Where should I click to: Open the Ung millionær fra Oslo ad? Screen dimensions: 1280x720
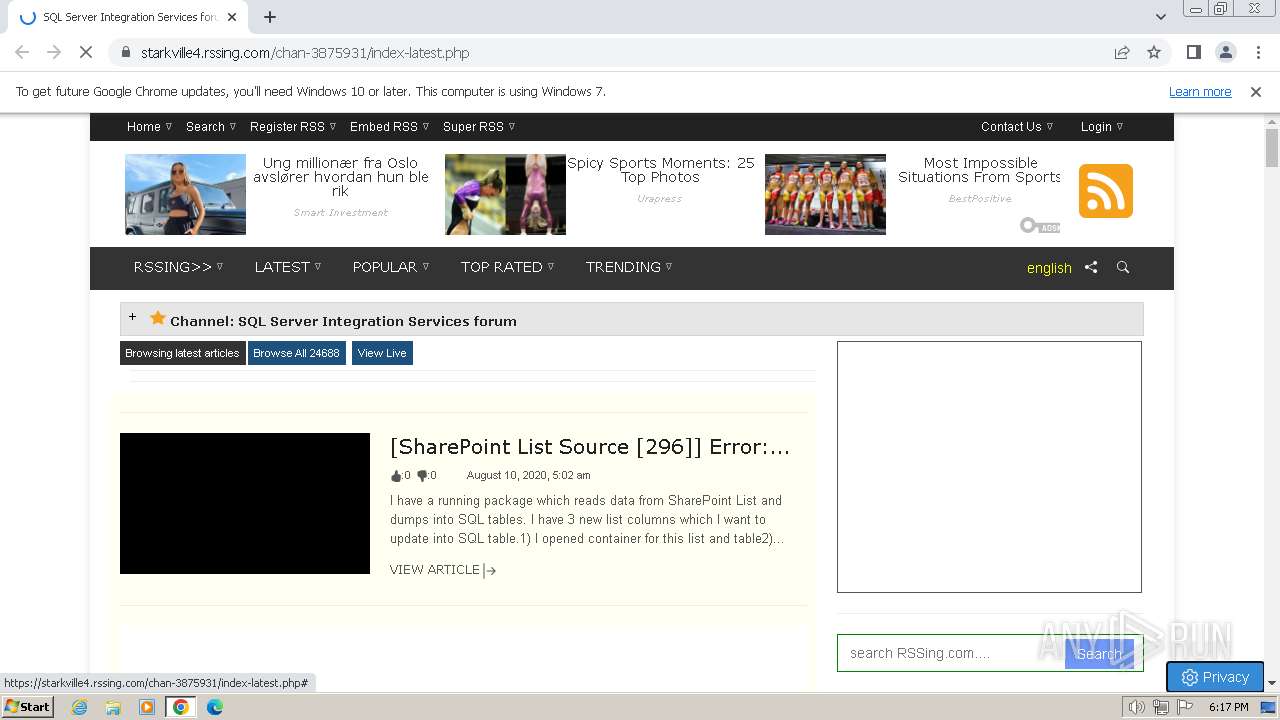341,177
